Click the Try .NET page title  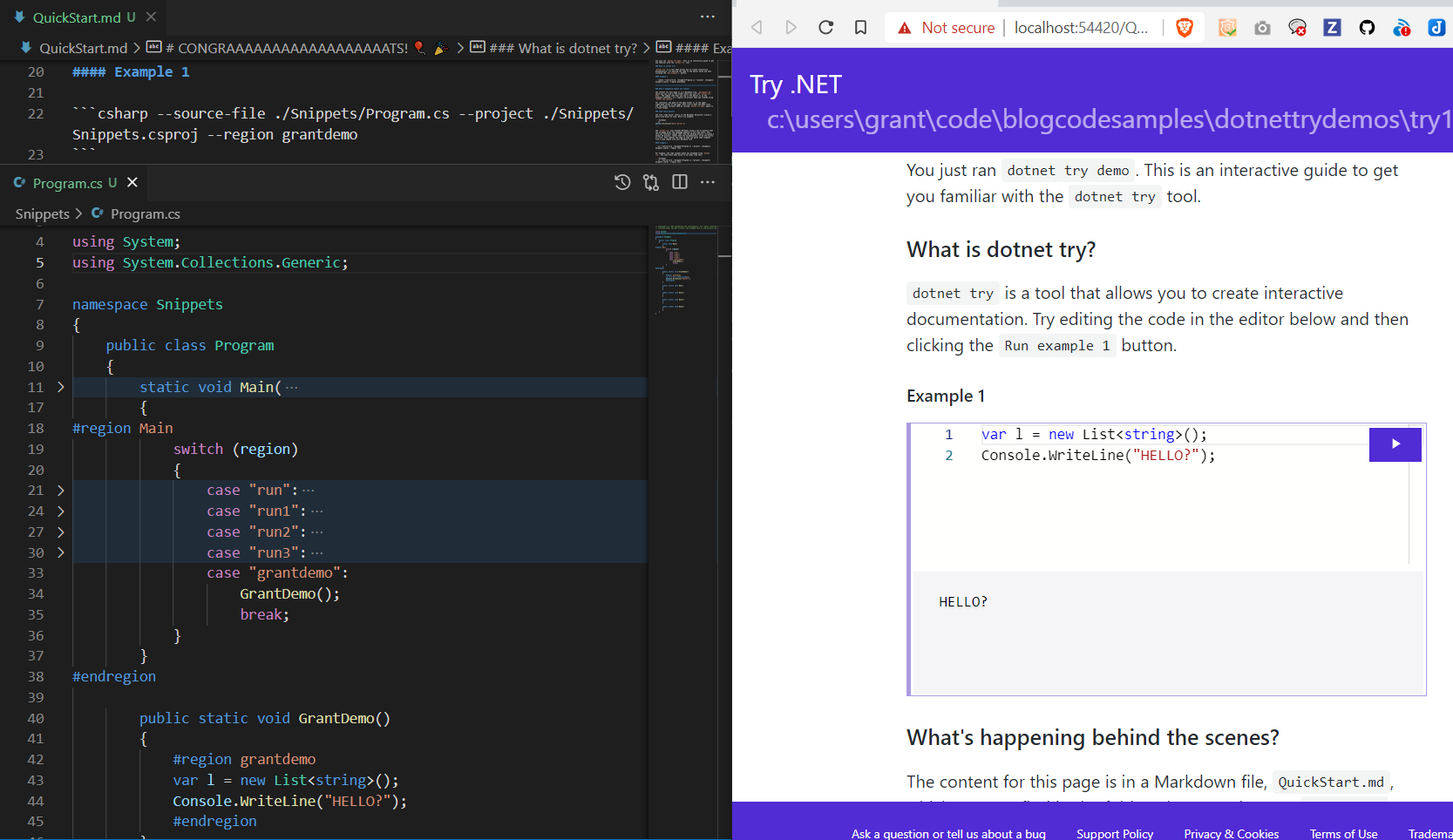(796, 85)
